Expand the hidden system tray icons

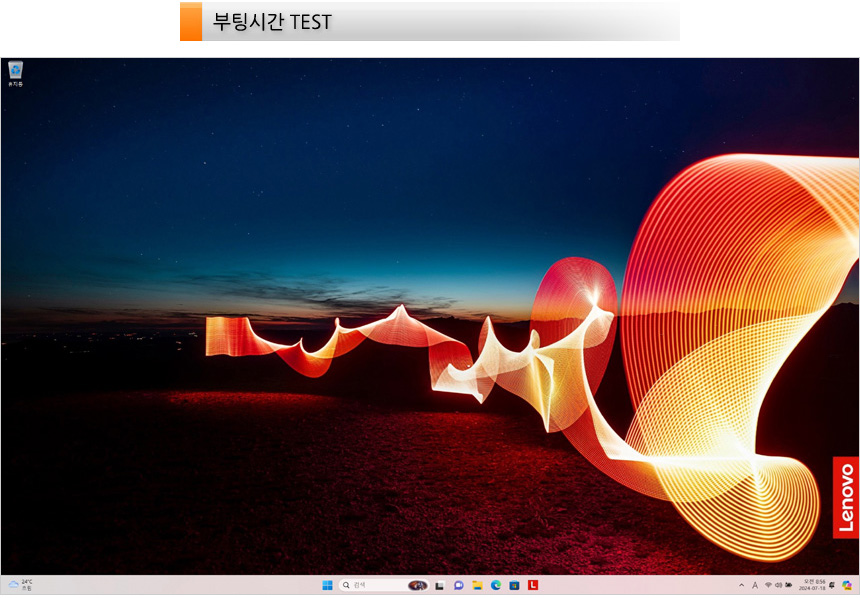(x=741, y=585)
